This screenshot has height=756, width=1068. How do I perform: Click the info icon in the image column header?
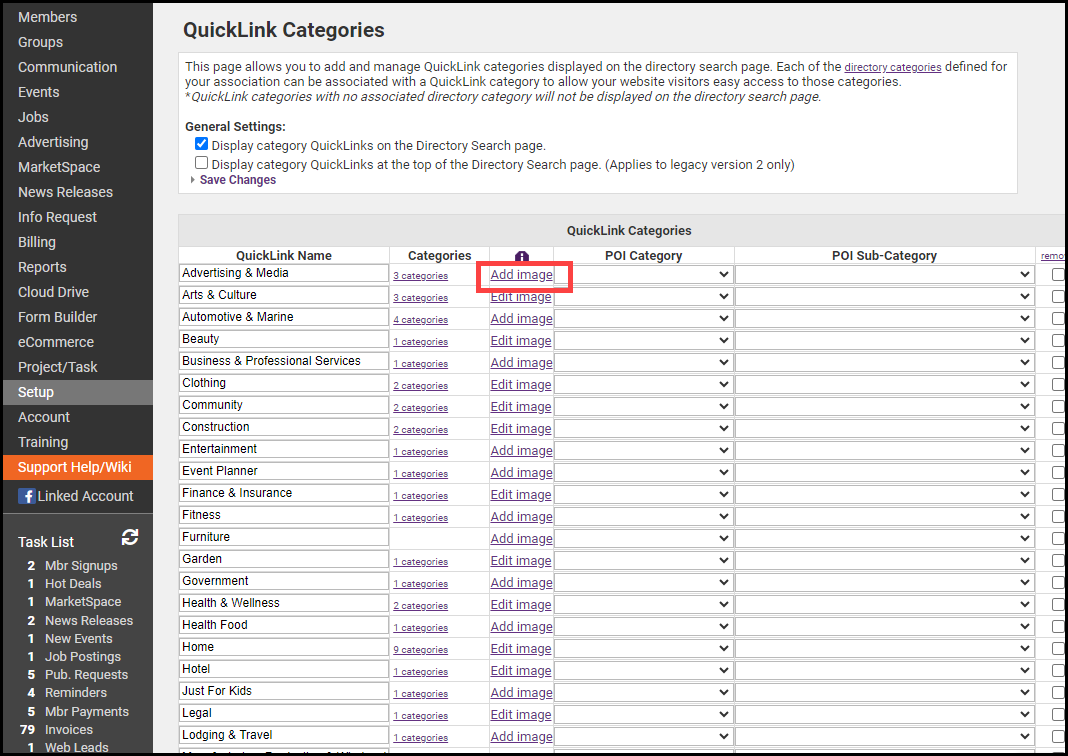[x=521, y=257]
